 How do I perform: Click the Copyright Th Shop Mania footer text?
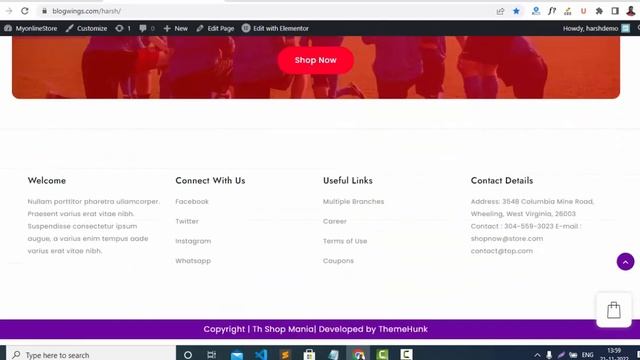(x=316, y=329)
